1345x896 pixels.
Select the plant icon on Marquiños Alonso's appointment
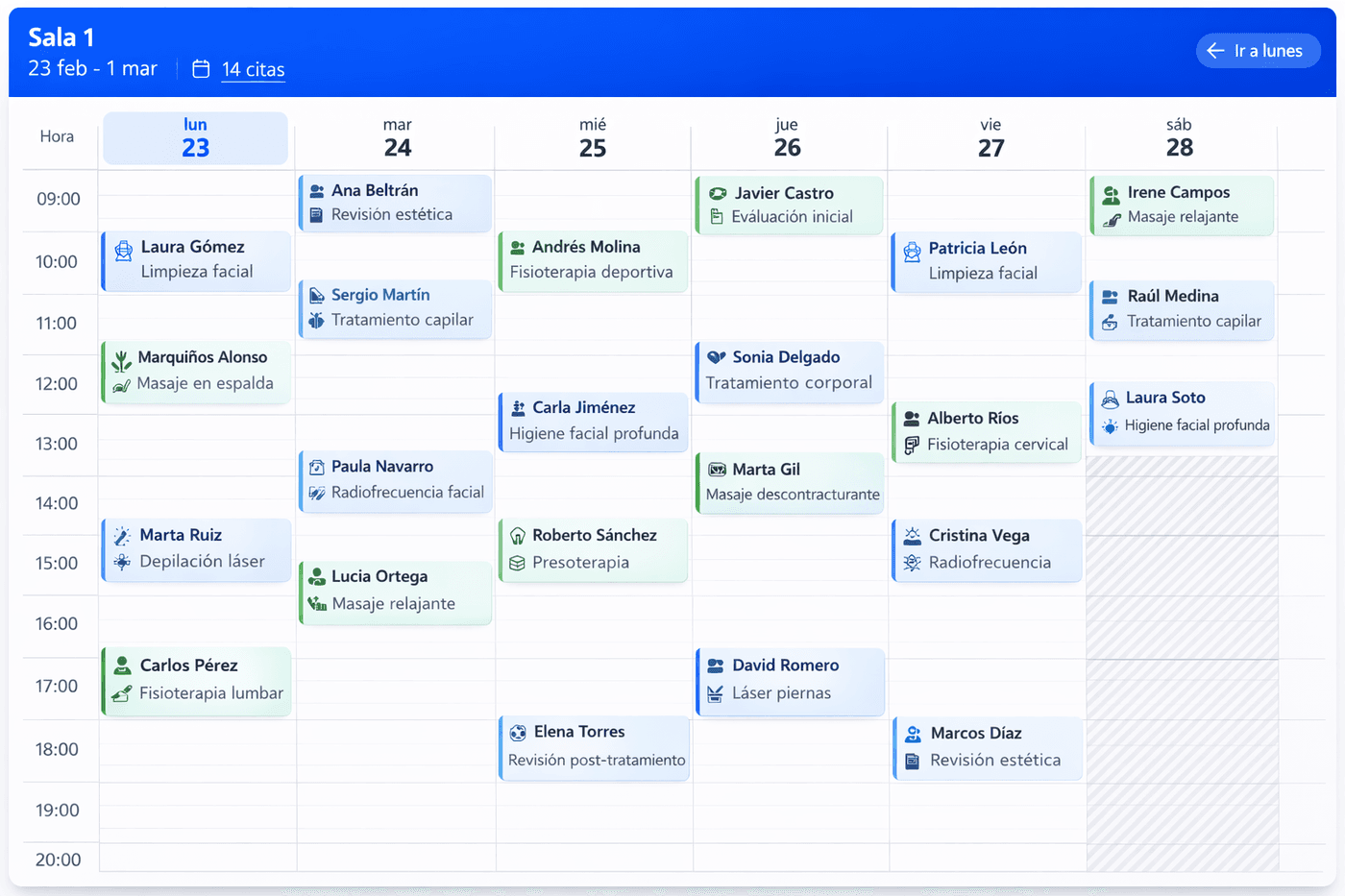point(122,357)
